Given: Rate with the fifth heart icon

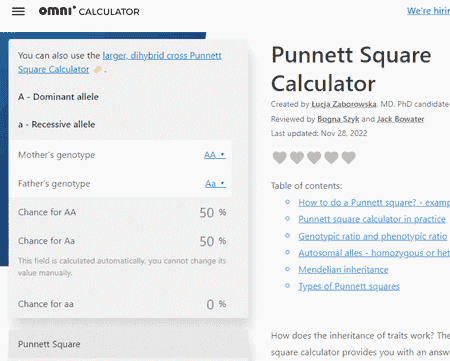Looking at the screenshot, I should click(x=349, y=157).
